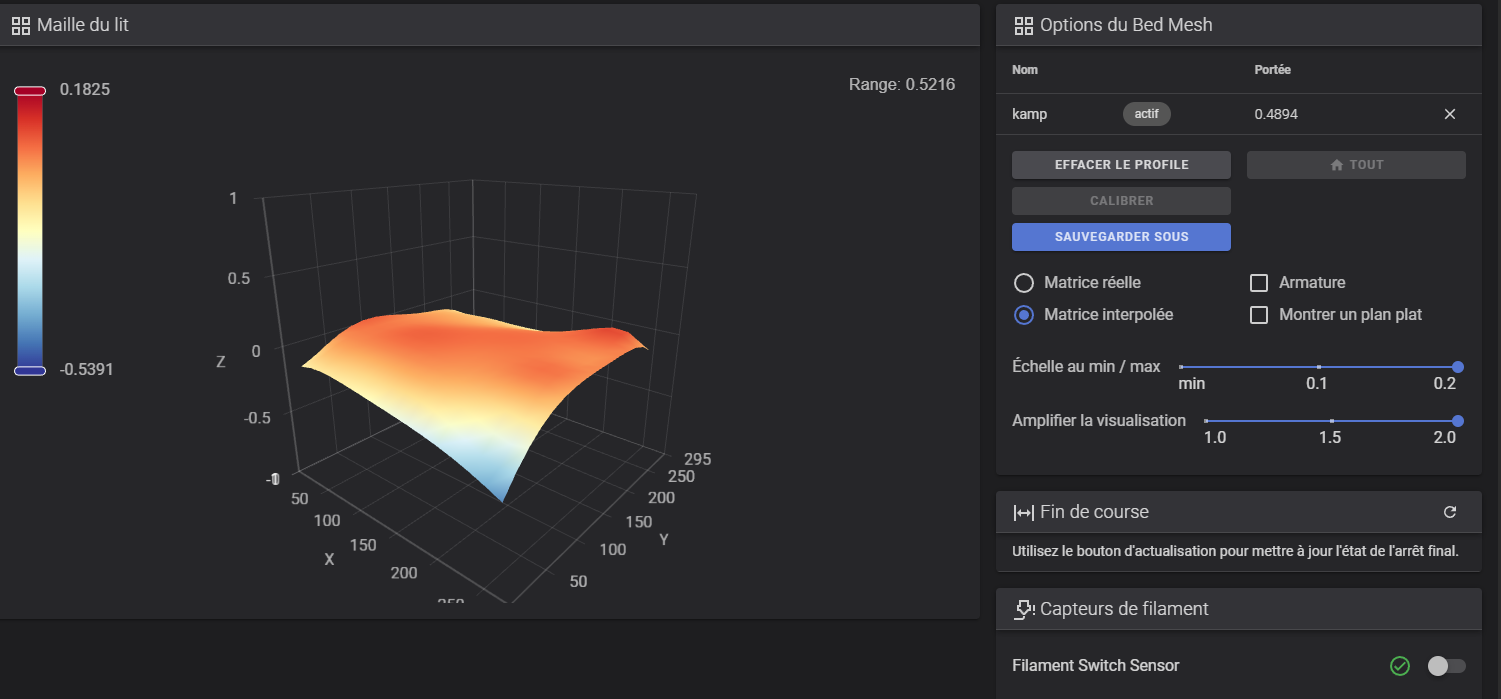Click SAUVEGARDER SOUS button
1501x699 pixels.
[1121, 237]
